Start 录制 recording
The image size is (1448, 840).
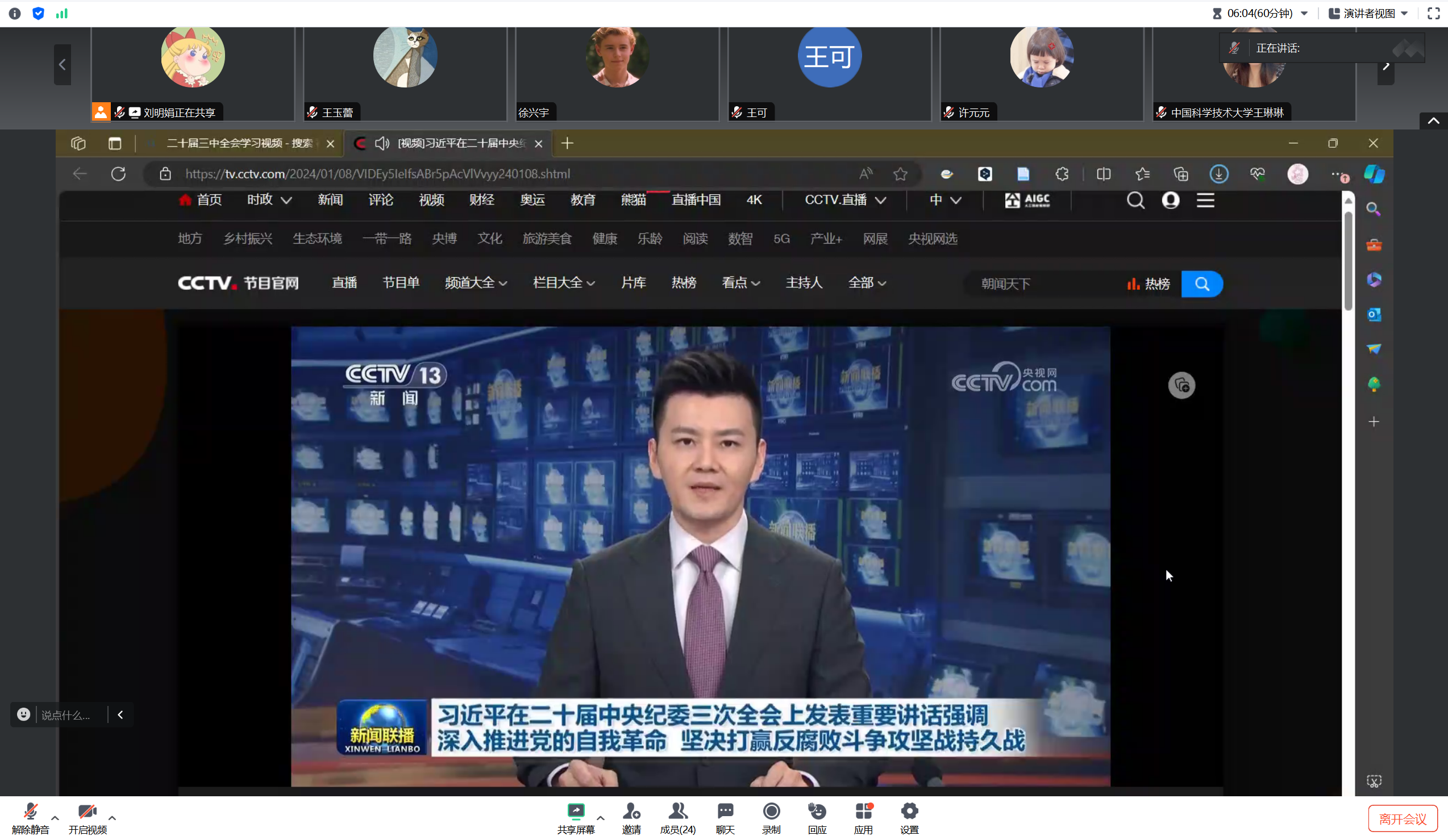[771, 818]
